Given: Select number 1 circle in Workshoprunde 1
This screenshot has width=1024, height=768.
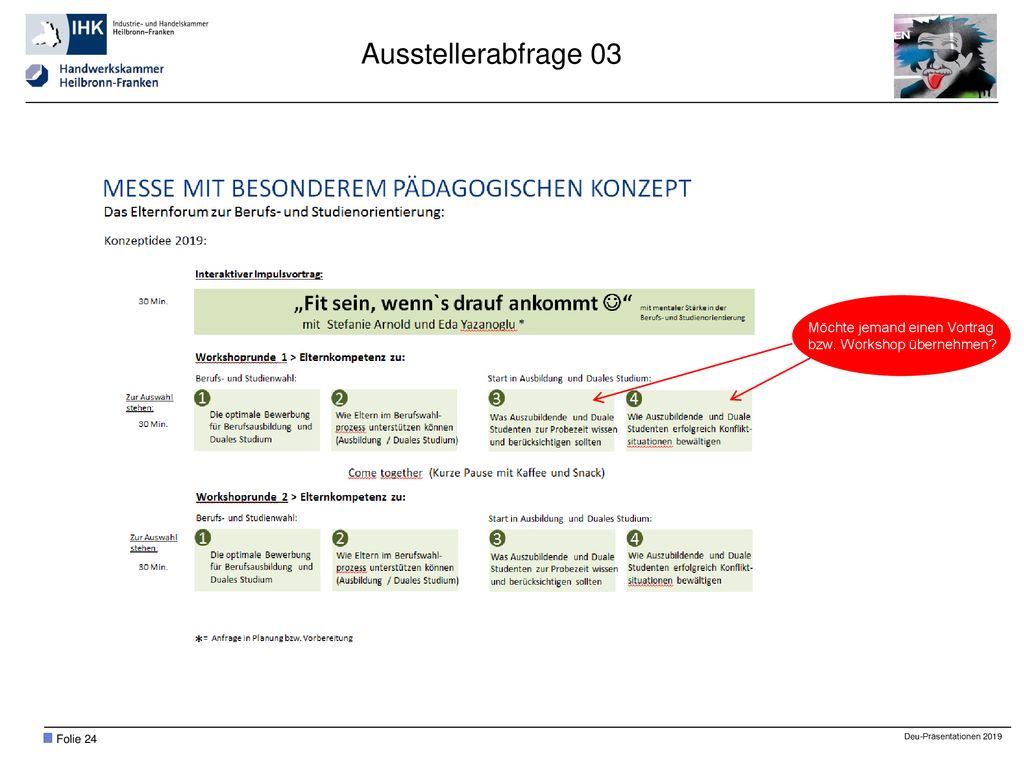Looking at the screenshot, I should click(203, 398).
